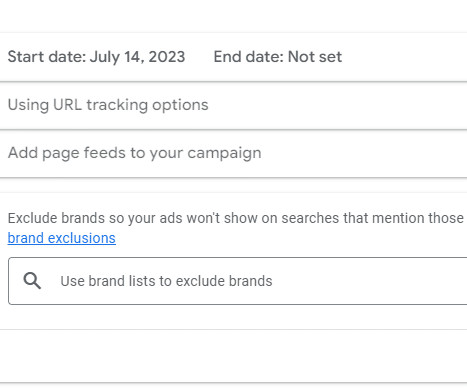Expand the Start date and End date section
467x390 pixels.
tap(233, 57)
